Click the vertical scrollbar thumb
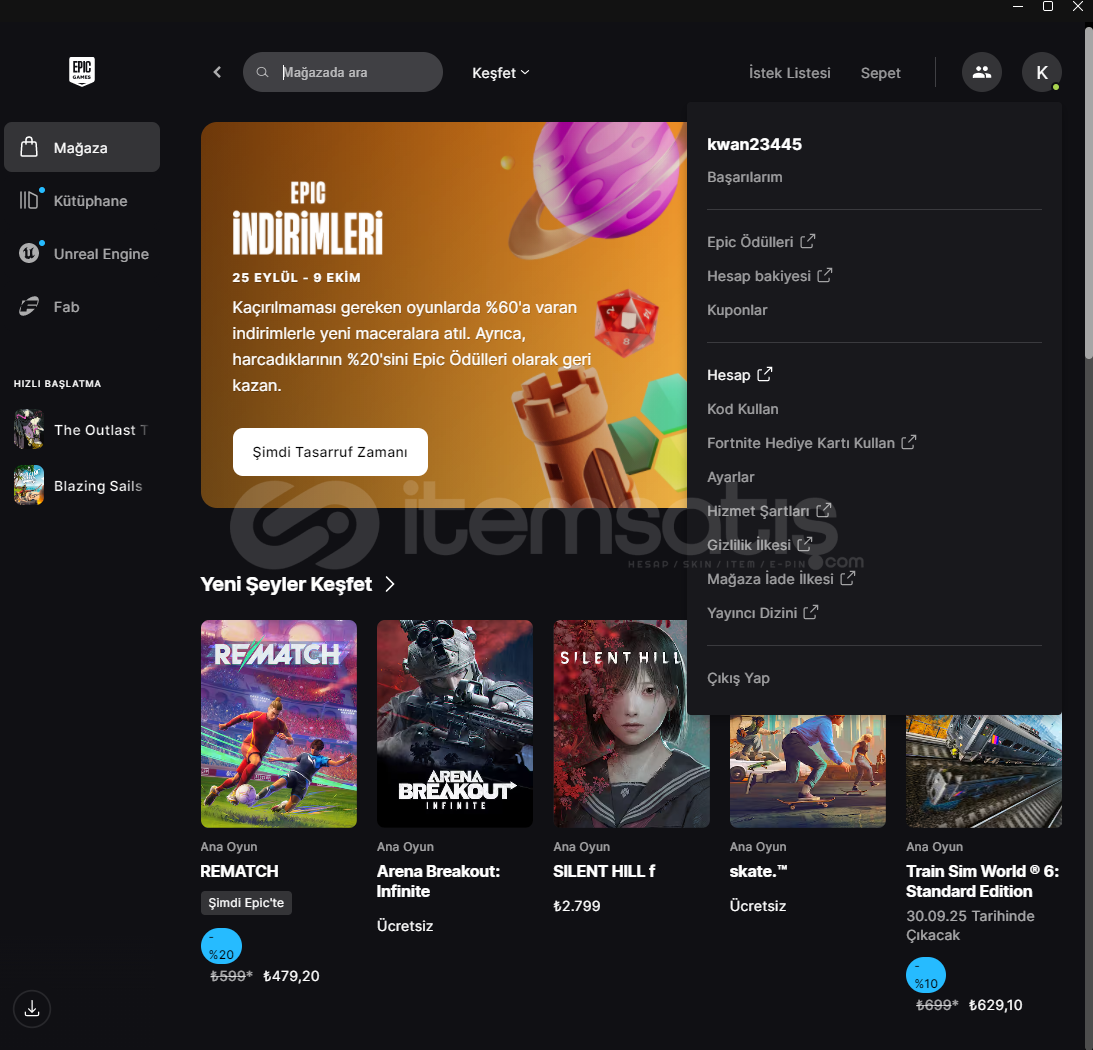Viewport: 1093px width, 1050px height. (1088, 192)
